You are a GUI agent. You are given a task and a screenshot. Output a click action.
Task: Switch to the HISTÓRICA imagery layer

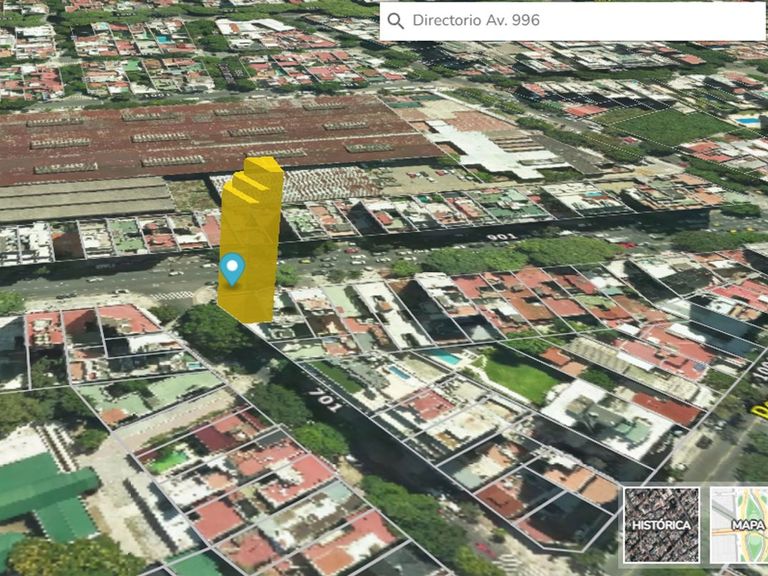(661, 524)
